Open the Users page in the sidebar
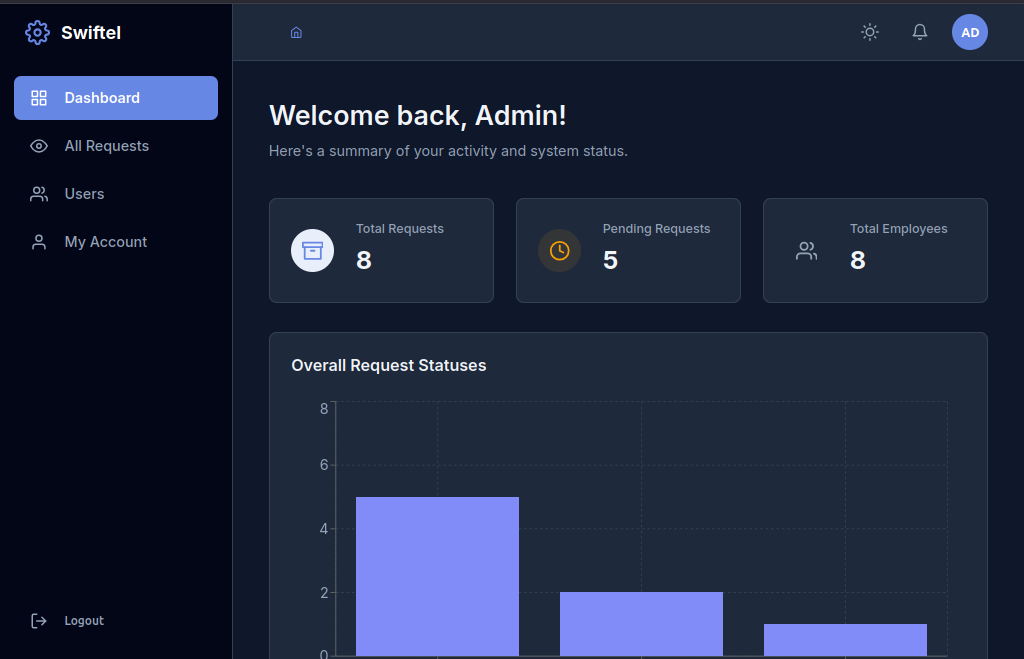 84,194
